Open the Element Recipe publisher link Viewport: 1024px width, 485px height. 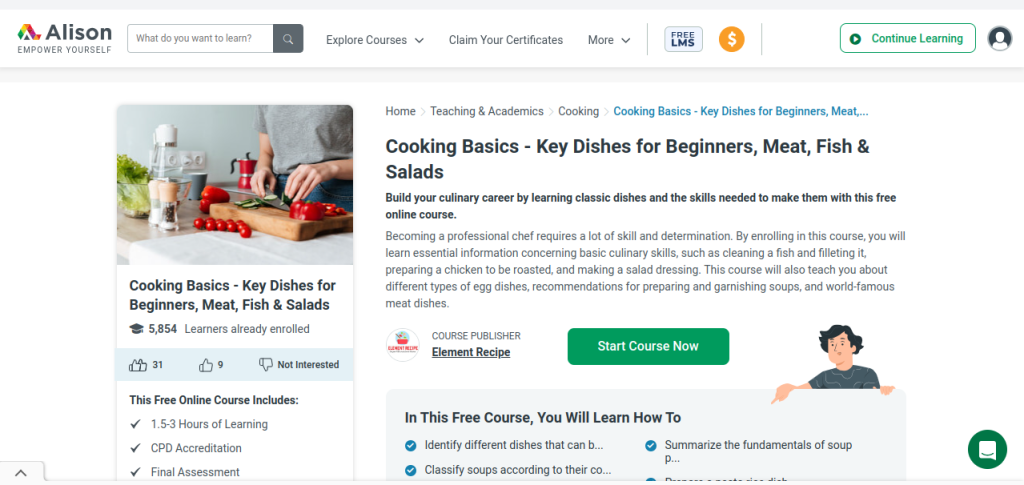(471, 352)
